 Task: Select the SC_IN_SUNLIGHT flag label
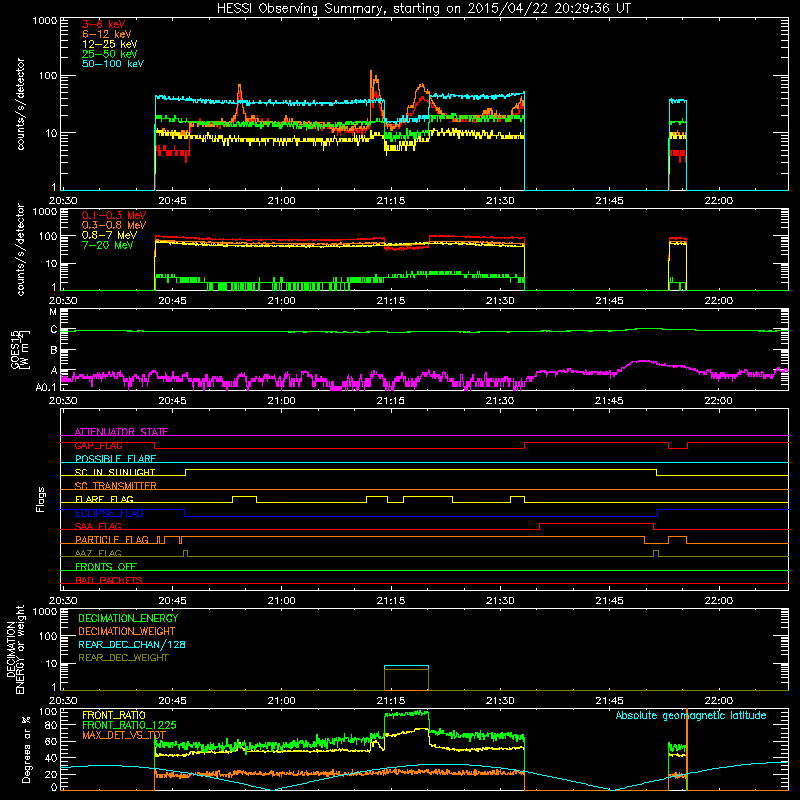115,472
